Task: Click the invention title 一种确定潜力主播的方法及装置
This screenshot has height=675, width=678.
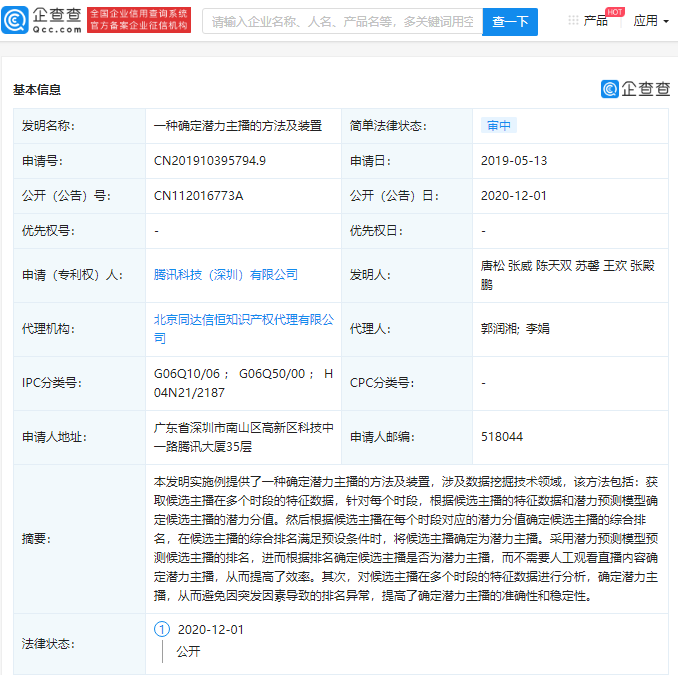Action: point(237,126)
